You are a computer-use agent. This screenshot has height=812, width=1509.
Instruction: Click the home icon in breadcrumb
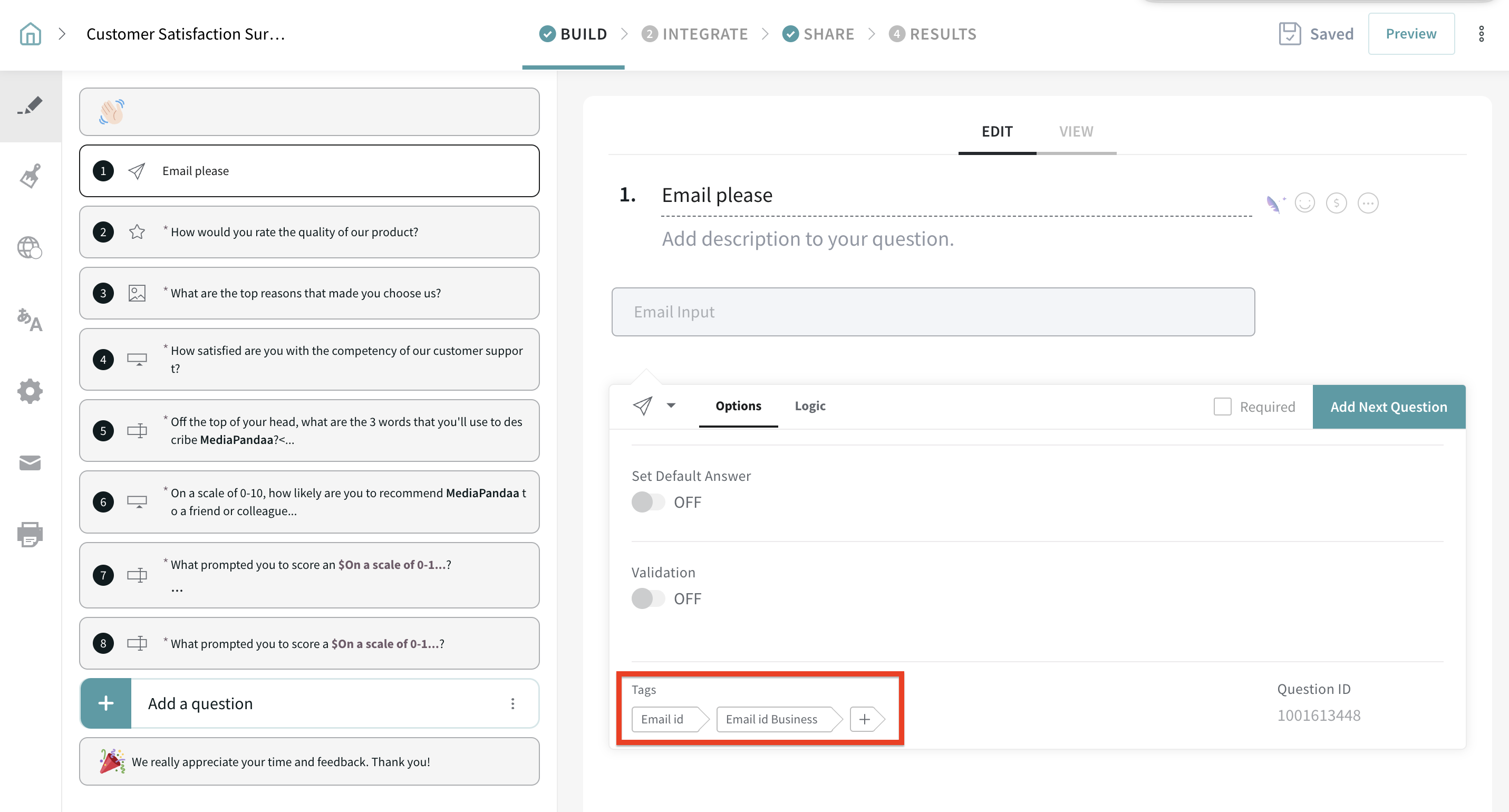[30, 34]
